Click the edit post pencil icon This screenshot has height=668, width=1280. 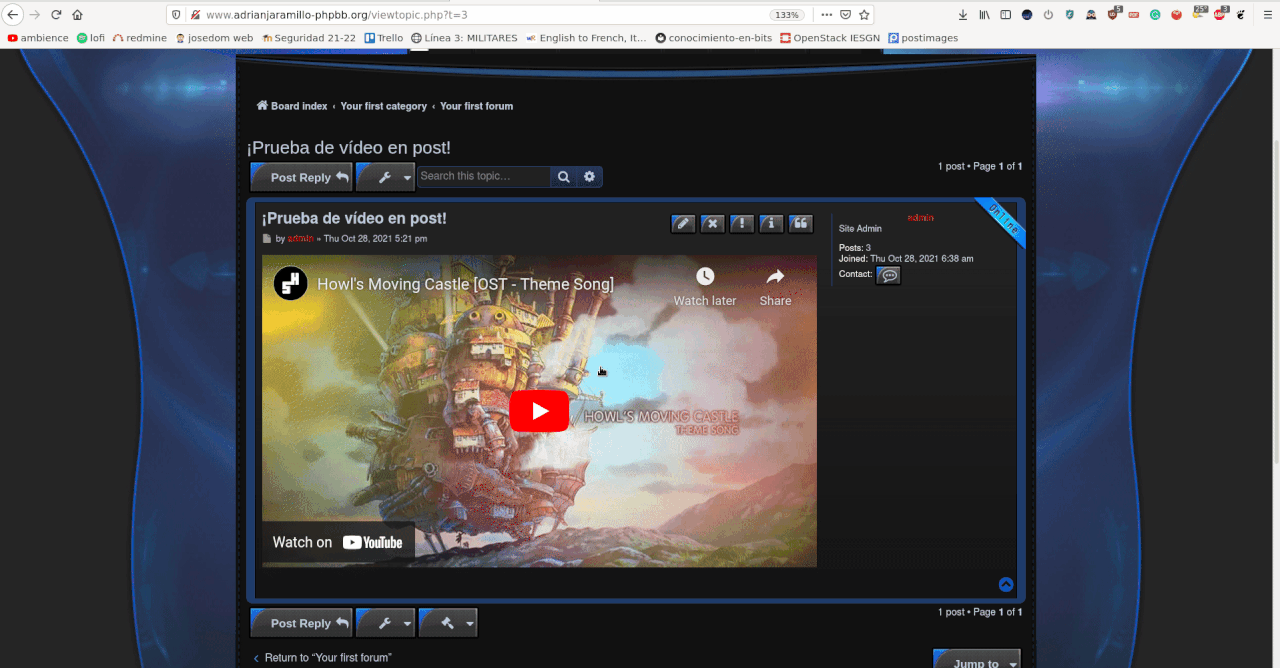683,223
